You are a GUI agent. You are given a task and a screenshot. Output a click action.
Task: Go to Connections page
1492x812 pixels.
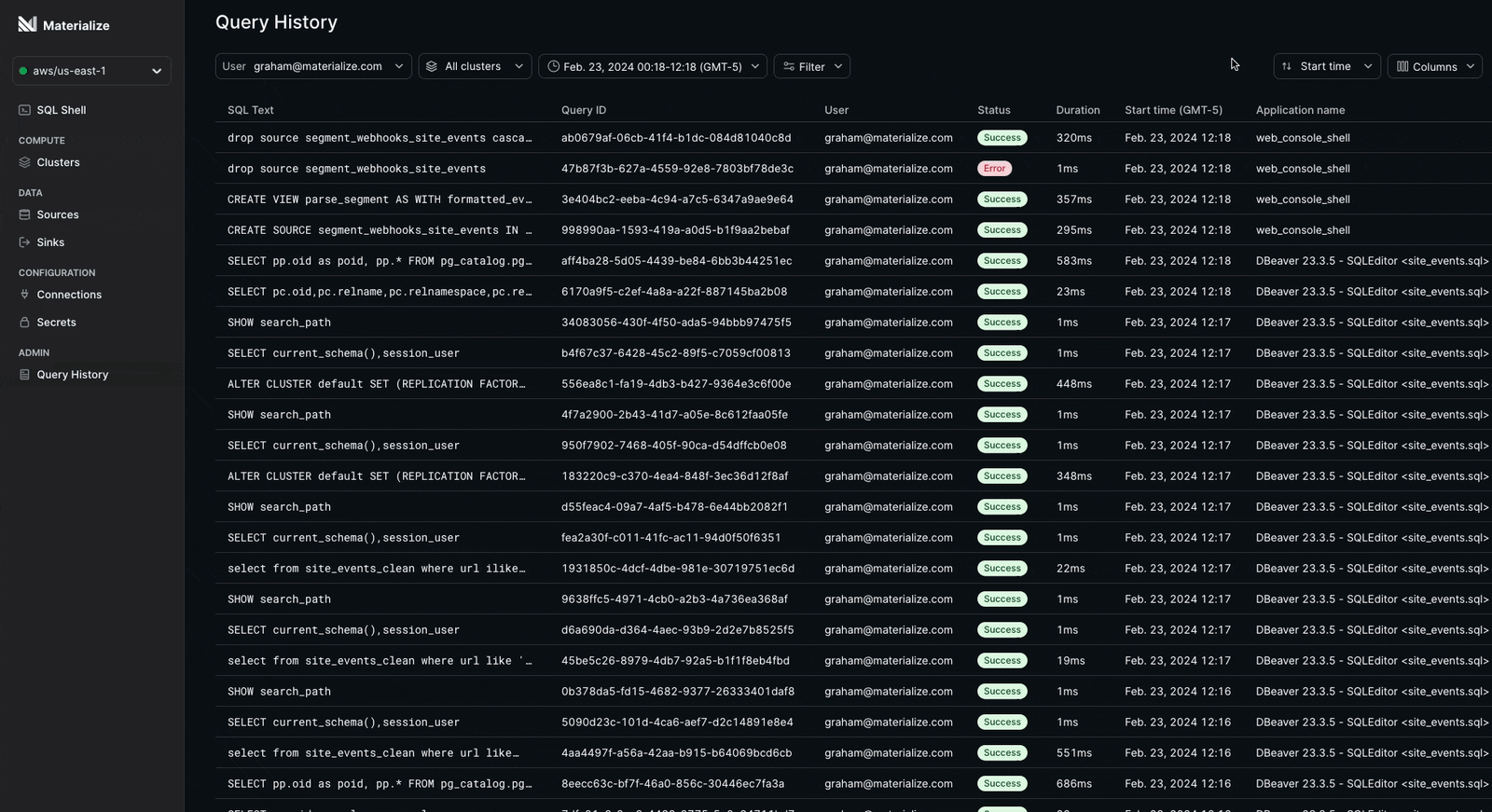click(x=69, y=295)
